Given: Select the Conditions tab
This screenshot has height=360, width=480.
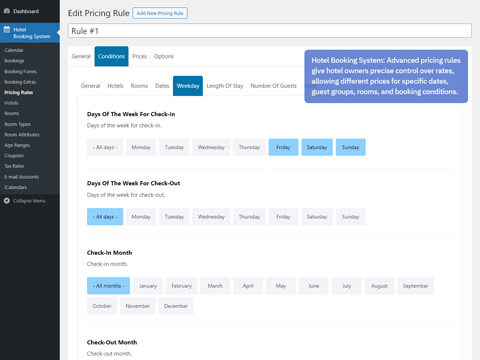Looking at the screenshot, I should point(111,56).
